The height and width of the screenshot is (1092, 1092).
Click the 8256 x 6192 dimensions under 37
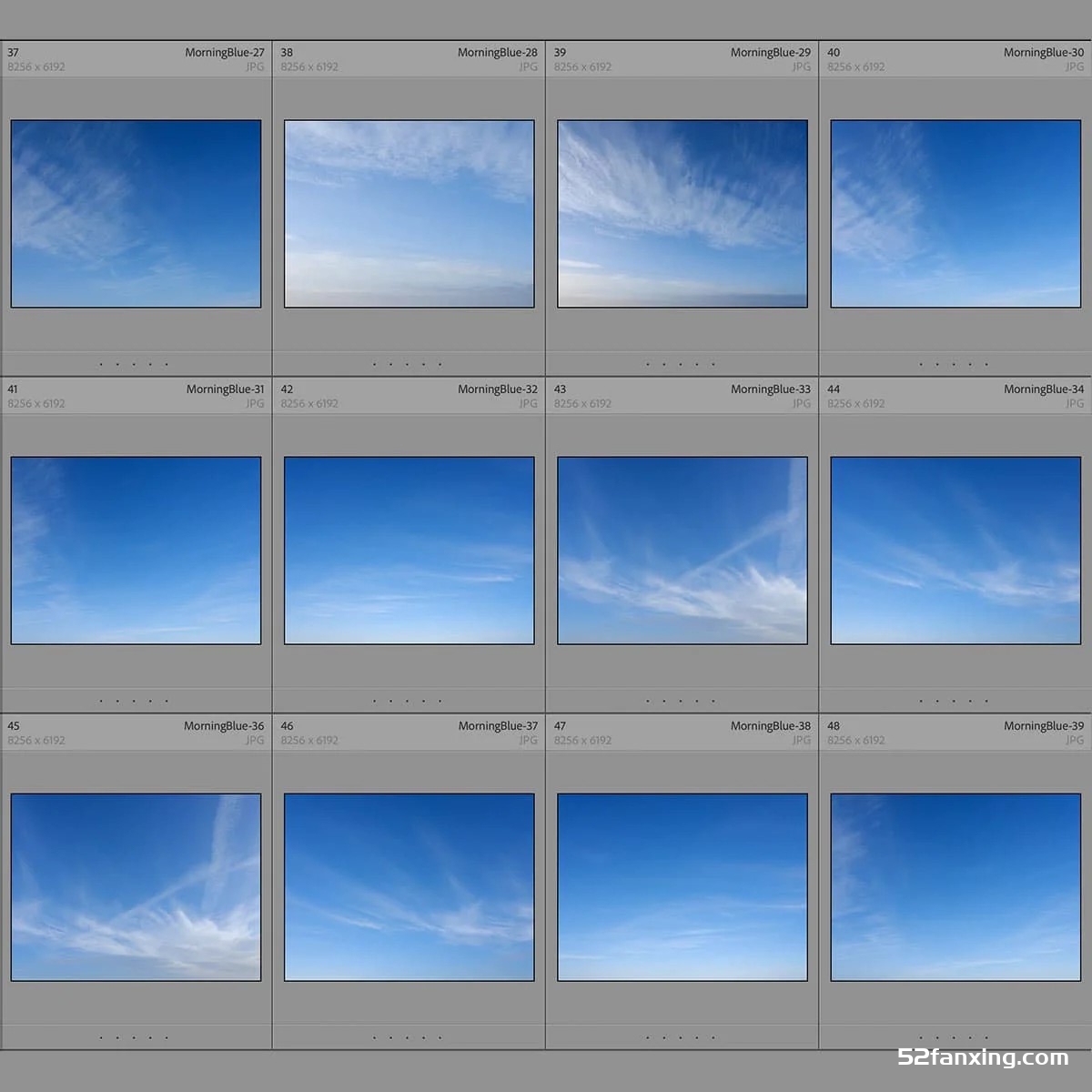click(x=36, y=67)
